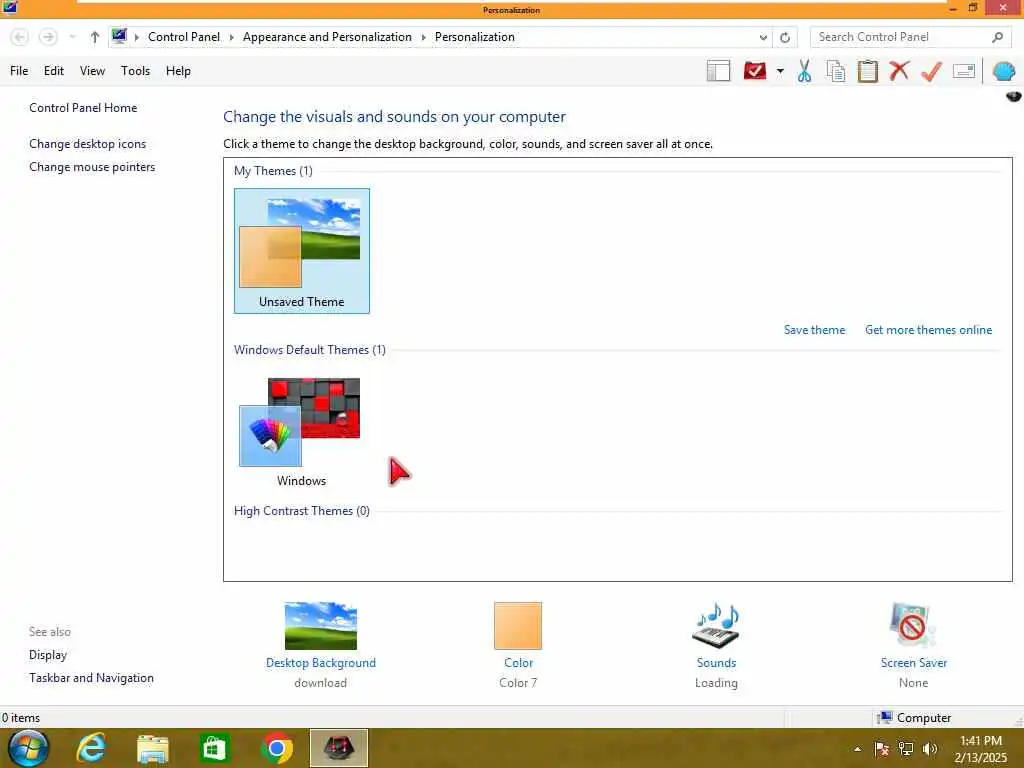Expand the Appearance and Personalization breadcrumb arrow
This screenshot has width=1024, height=768.
[x=423, y=37]
